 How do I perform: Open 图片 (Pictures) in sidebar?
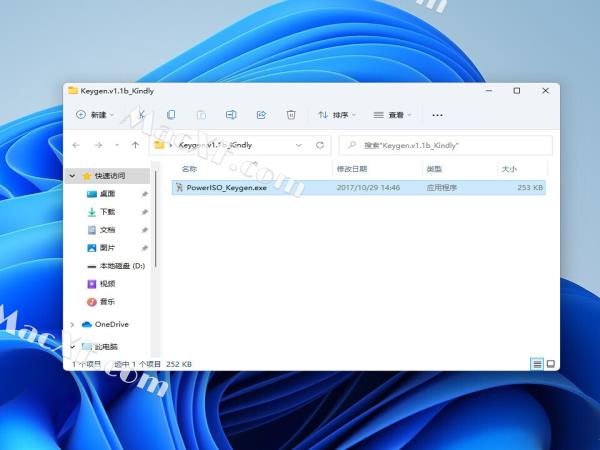tap(107, 248)
